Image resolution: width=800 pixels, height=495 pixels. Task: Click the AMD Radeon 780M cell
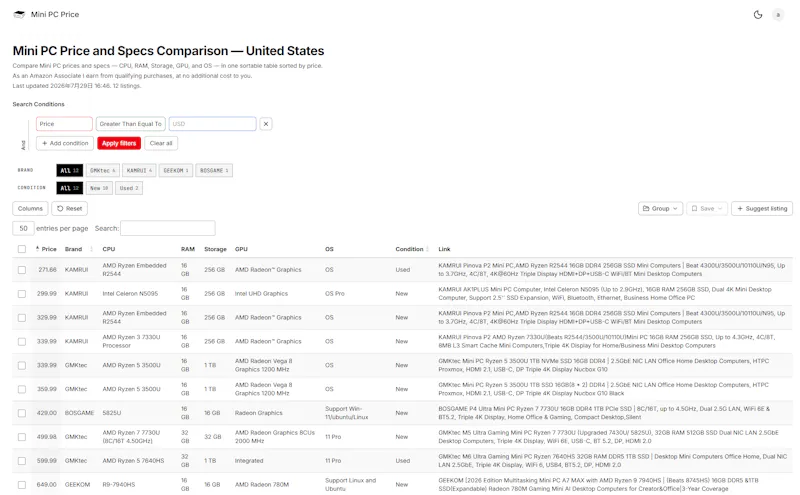pyautogui.click(x=262, y=485)
